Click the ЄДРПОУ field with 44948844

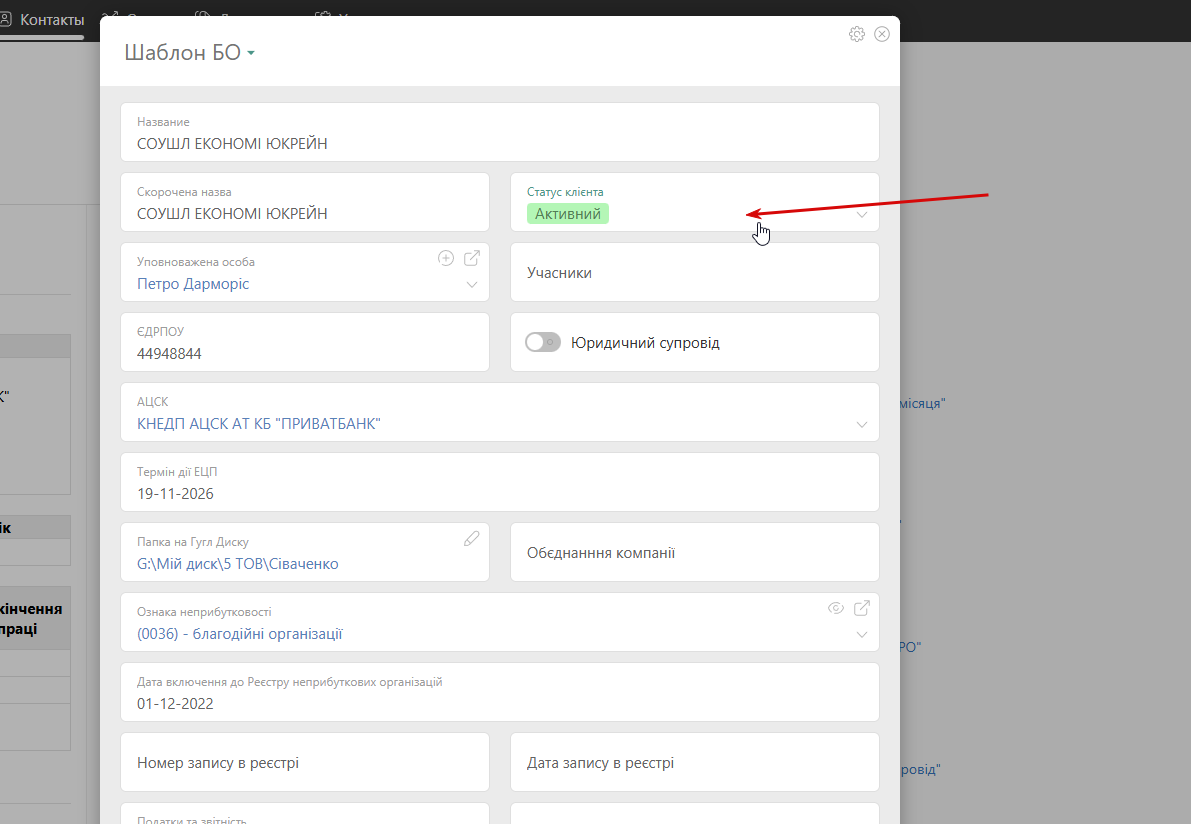click(305, 342)
